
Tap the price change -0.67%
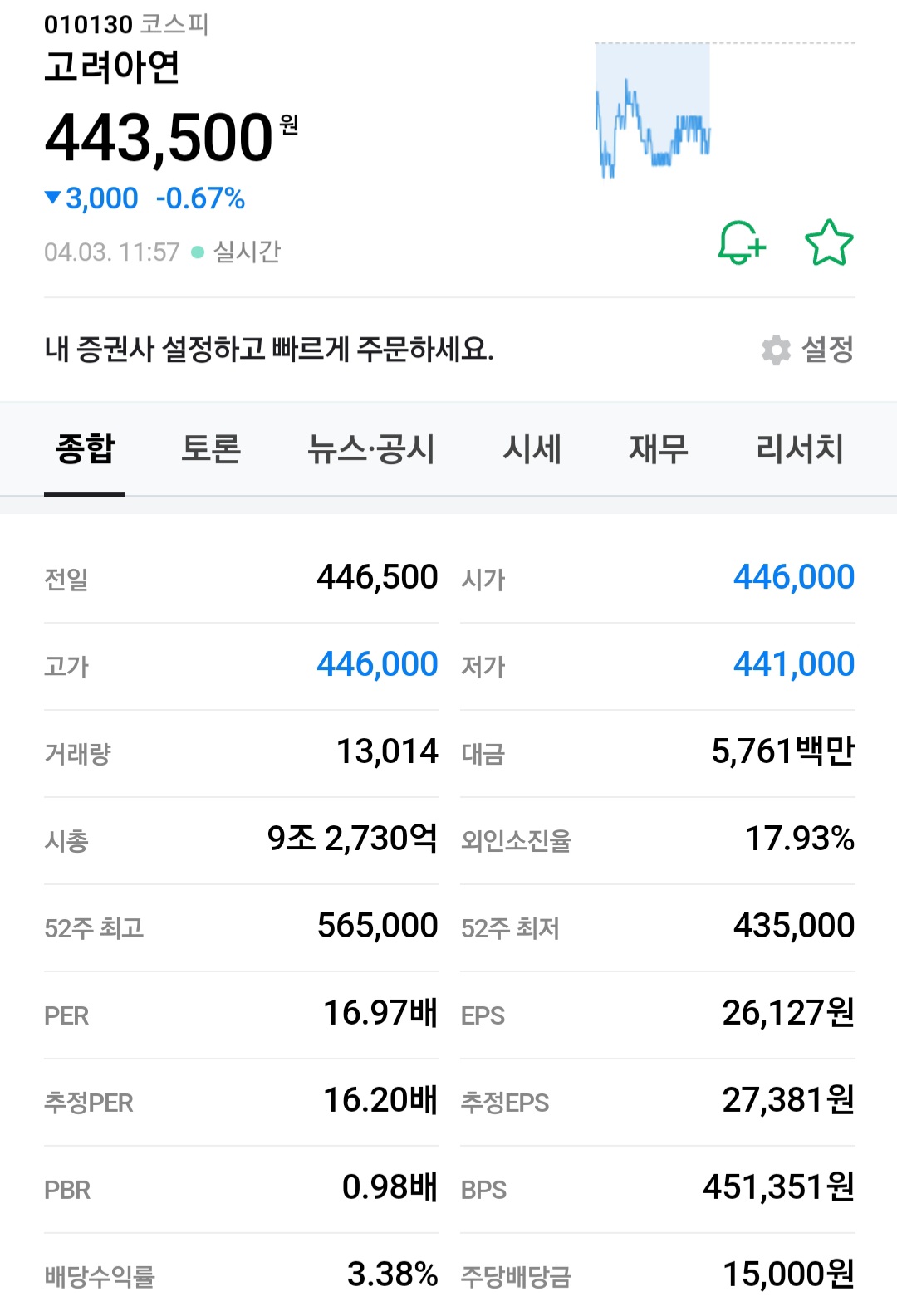point(200,198)
